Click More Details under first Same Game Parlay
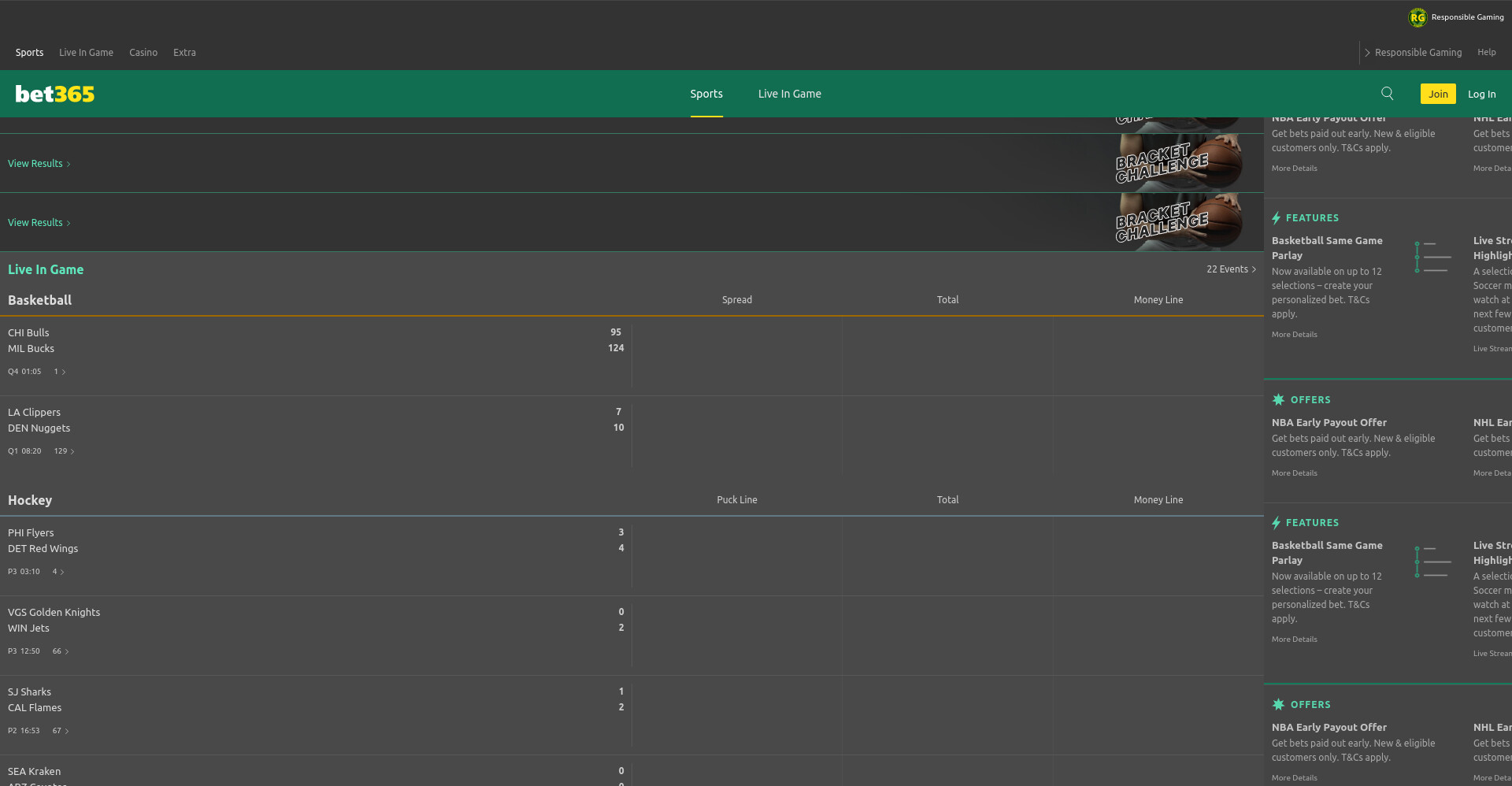 click(1294, 335)
